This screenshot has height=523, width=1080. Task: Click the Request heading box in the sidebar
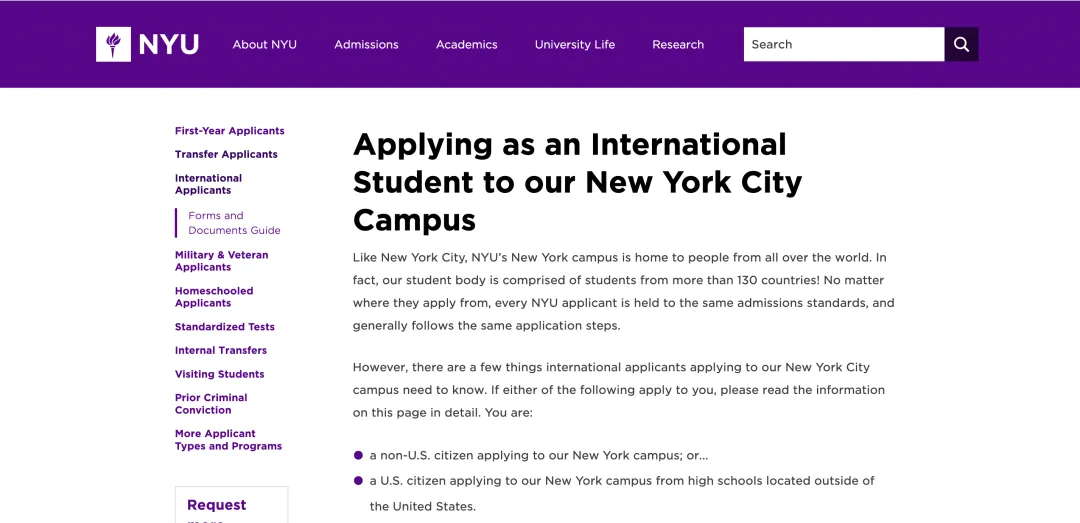point(231,505)
